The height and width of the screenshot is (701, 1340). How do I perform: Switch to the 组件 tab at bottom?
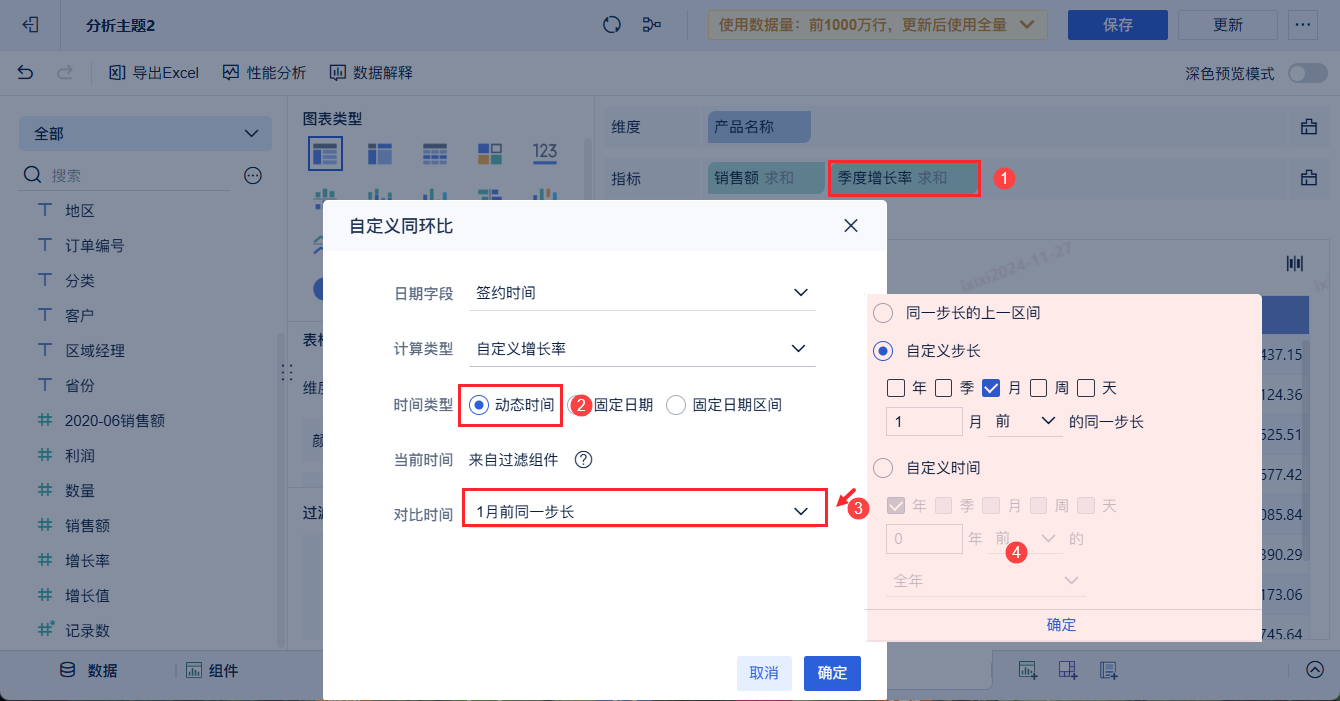point(212,670)
